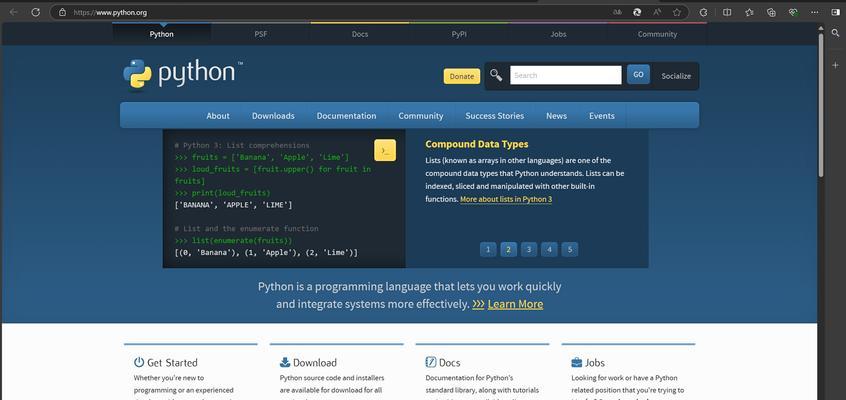Click the magnifying glass beside Search field
Screen dimensions: 846x400
tap(496, 76)
